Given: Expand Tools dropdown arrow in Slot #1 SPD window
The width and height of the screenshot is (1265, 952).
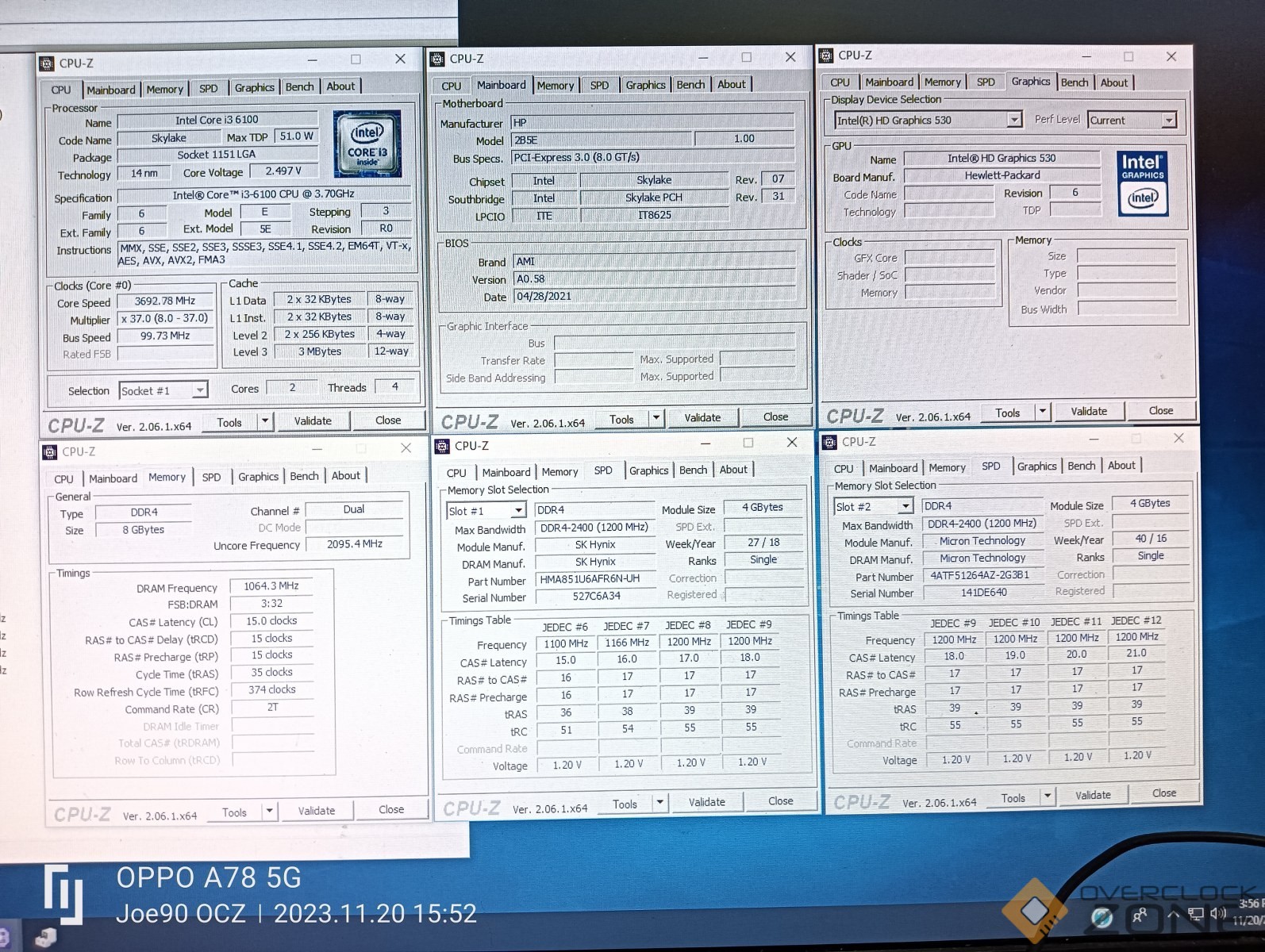Looking at the screenshot, I should pyautogui.click(x=659, y=803).
